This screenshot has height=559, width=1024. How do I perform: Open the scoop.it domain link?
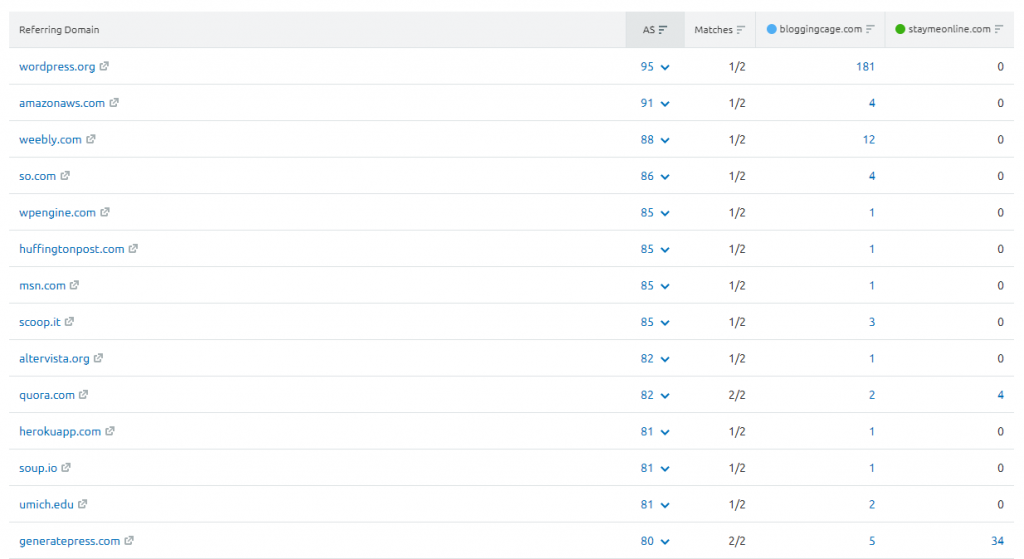click(x=40, y=322)
